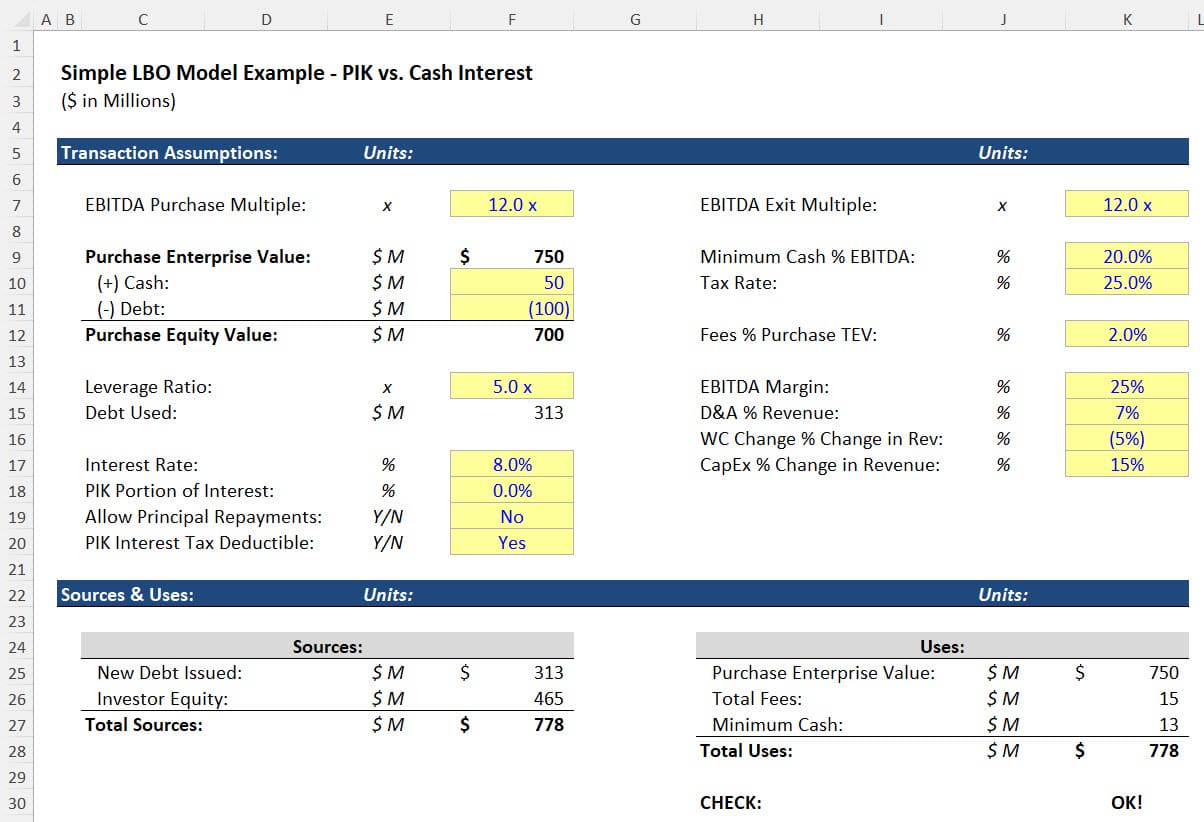Viewport: 1204px width, 822px height.
Task: Click the (+) Cash yellow input cell
Action: 512,282
